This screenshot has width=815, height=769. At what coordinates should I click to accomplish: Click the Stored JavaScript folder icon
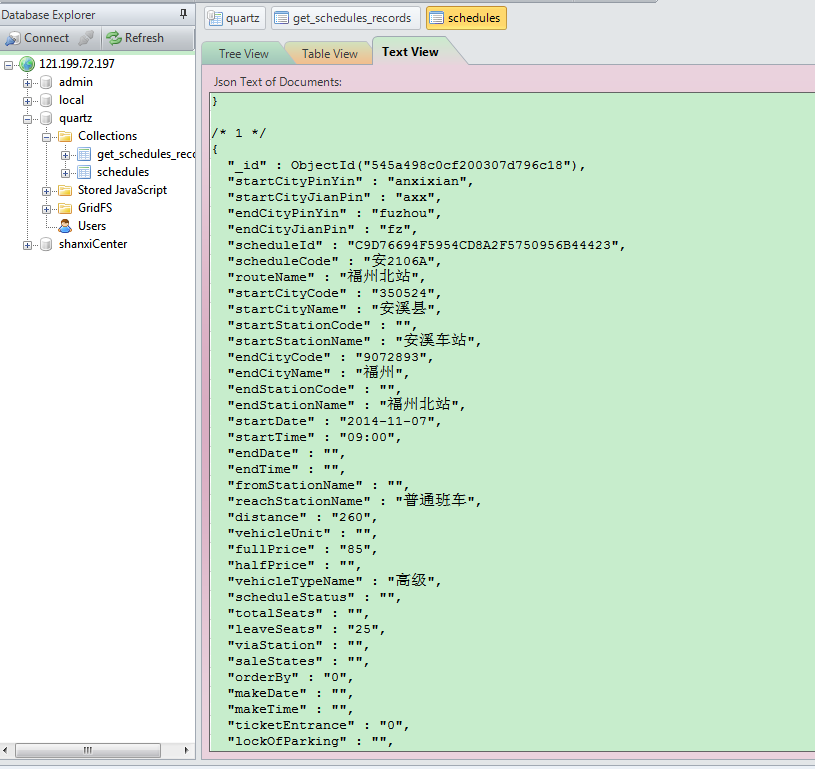[x=65, y=190]
